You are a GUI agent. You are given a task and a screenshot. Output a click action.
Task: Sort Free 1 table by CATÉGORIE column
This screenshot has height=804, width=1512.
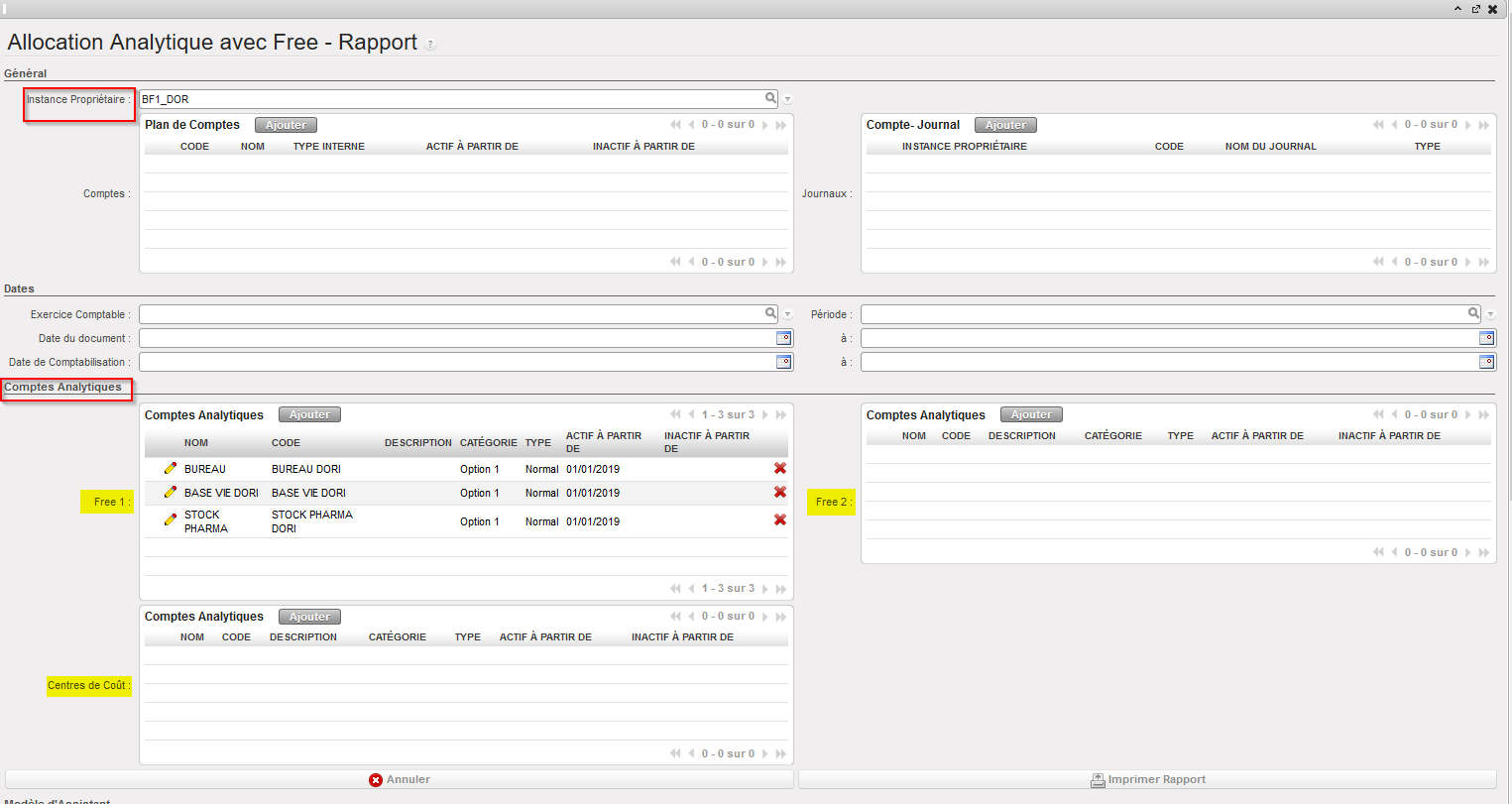(488, 443)
